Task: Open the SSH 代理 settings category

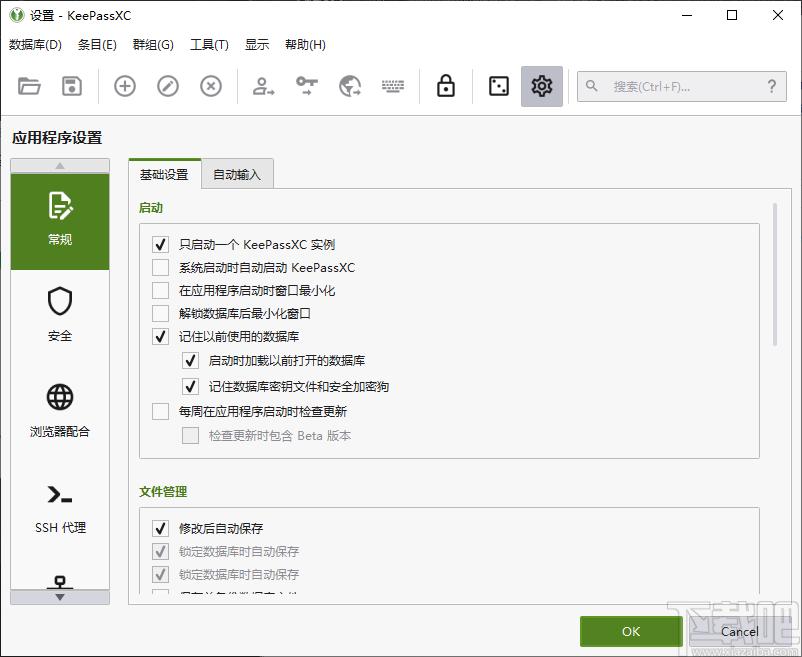Action: pyautogui.click(x=60, y=508)
